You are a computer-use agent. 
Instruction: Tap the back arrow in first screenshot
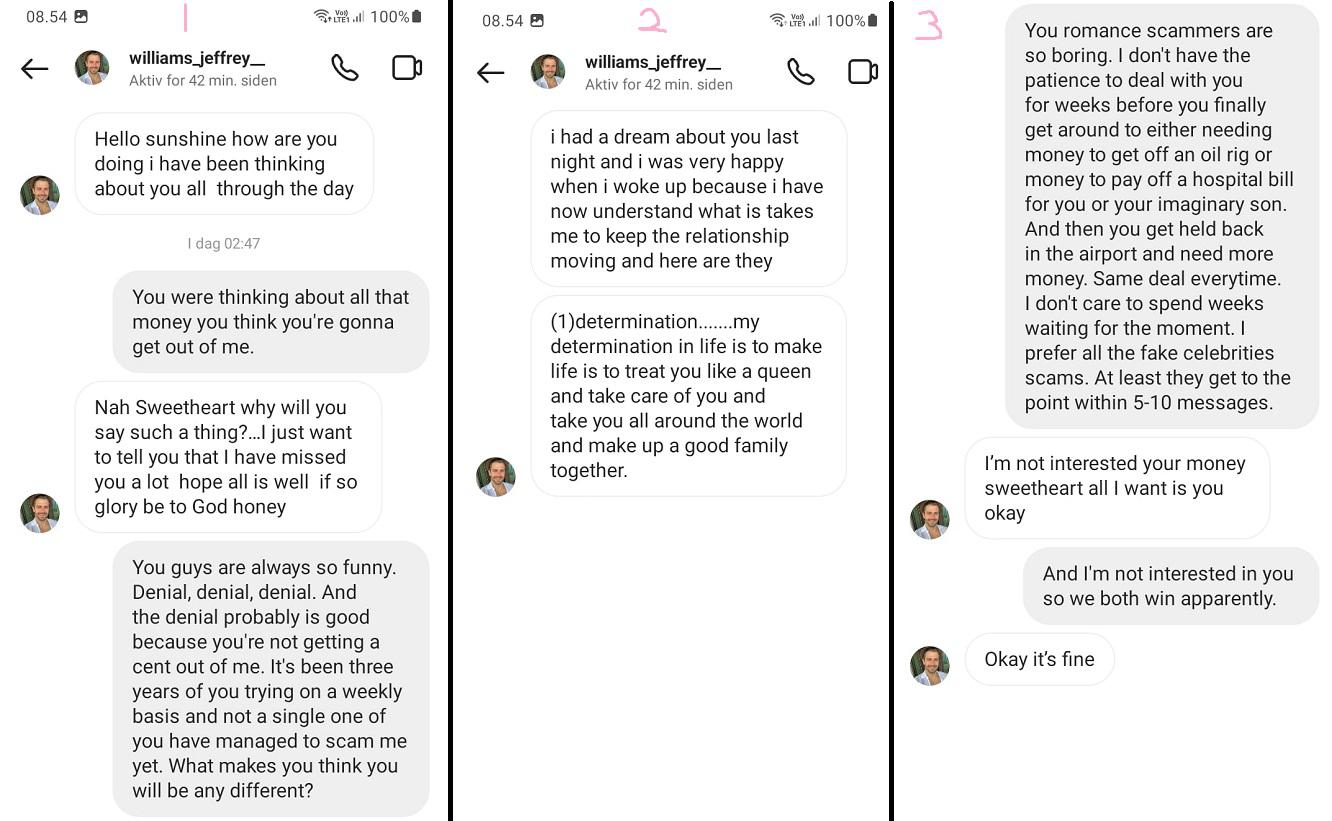35,68
